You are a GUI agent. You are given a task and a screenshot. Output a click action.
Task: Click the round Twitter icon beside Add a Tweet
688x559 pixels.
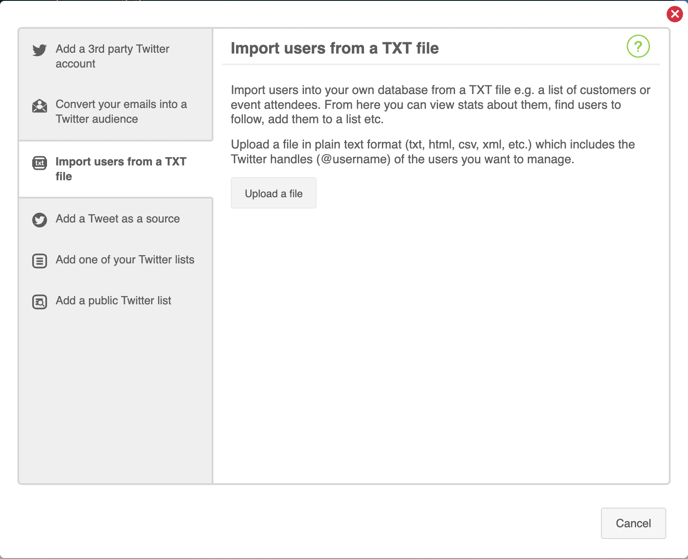point(39,219)
